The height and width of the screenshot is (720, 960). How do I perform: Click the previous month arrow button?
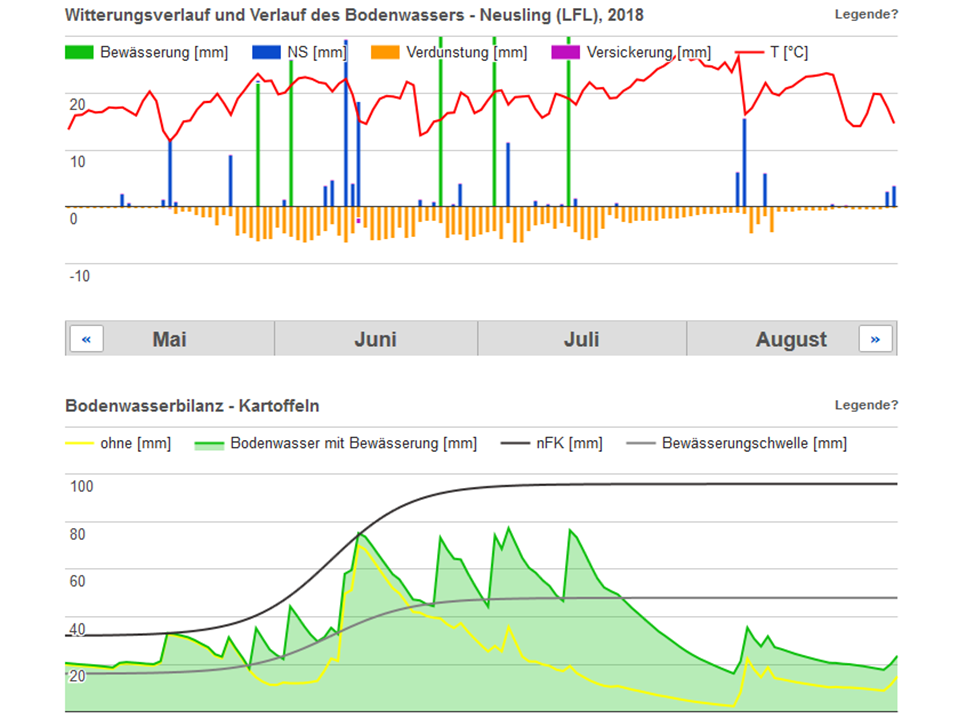coord(86,339)
